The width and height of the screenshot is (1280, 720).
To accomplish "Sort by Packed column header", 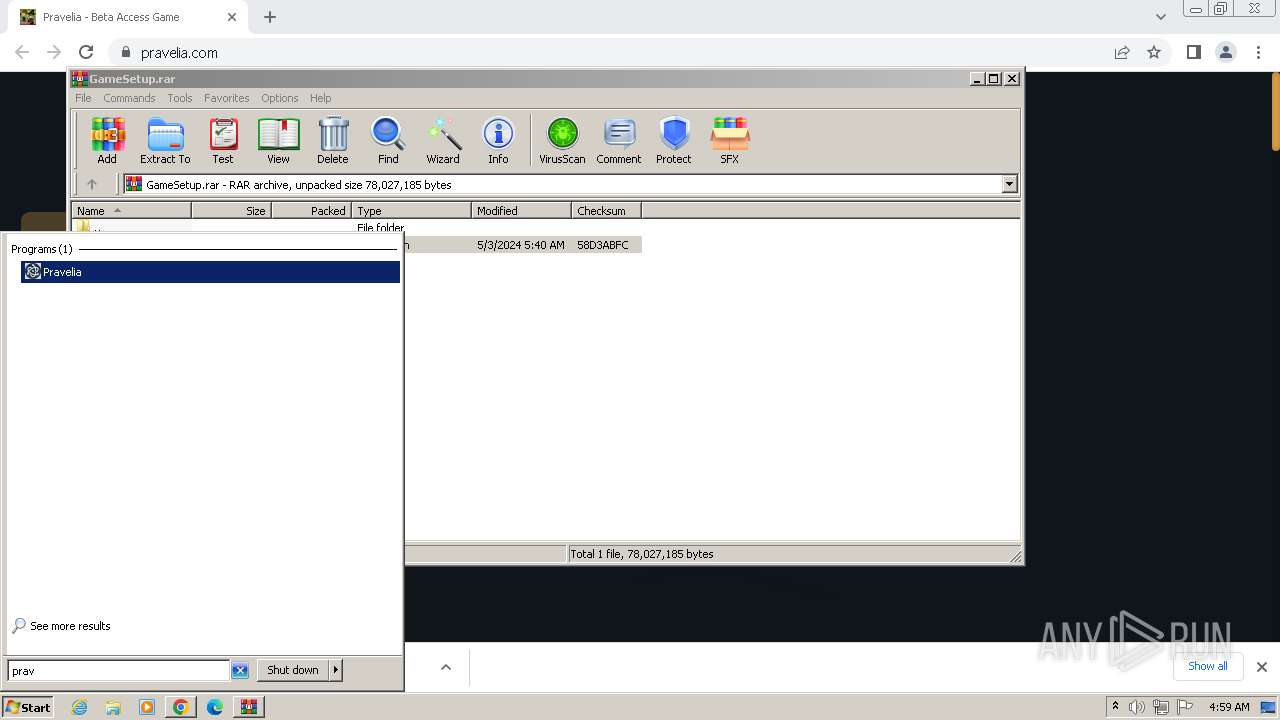I will coord(311,211).
